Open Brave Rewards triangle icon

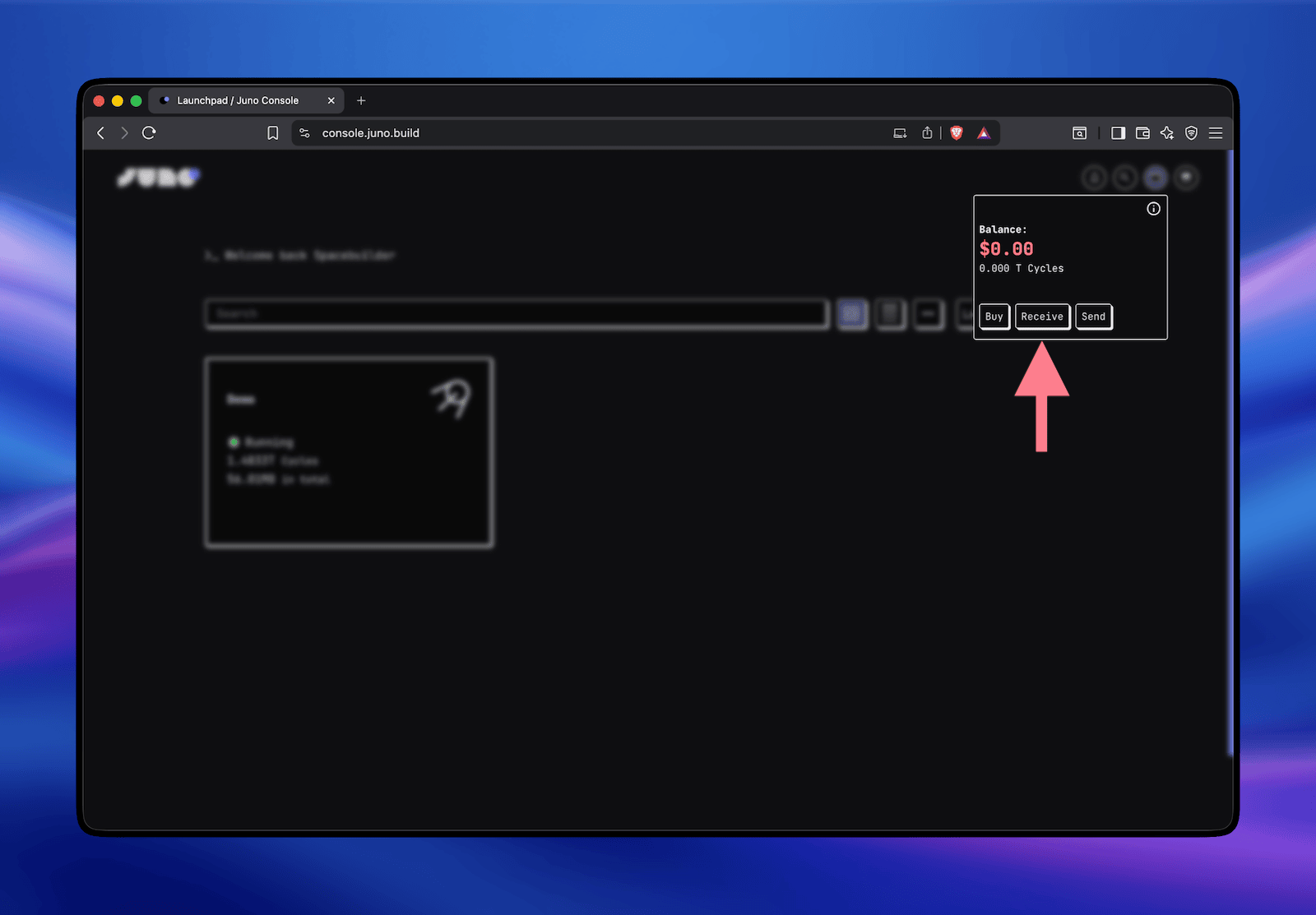coord(984,132)
